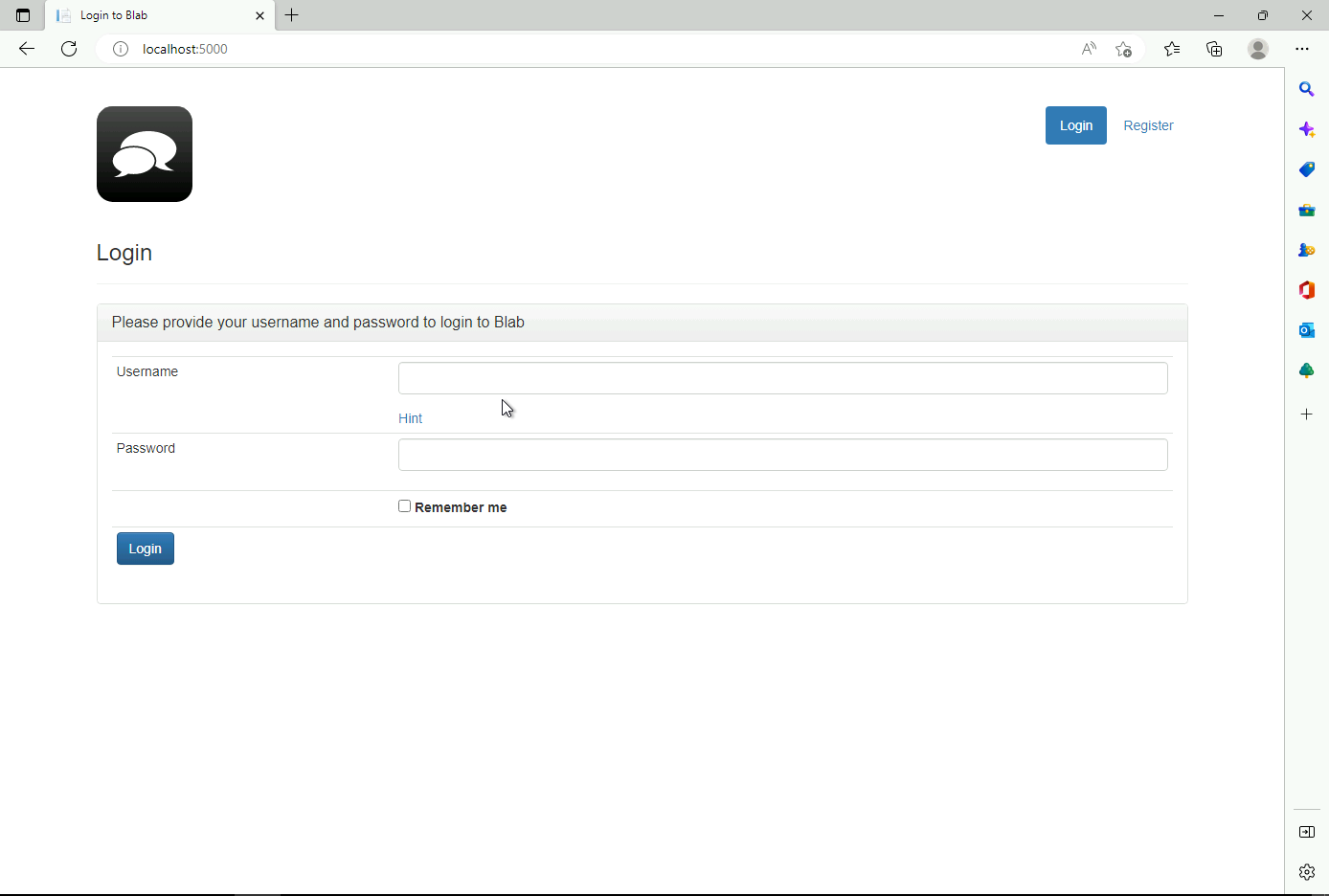The height and width of the screenshot is (896, 1329).
Task: Click the Hint link below Username
Action: [410, 418]
